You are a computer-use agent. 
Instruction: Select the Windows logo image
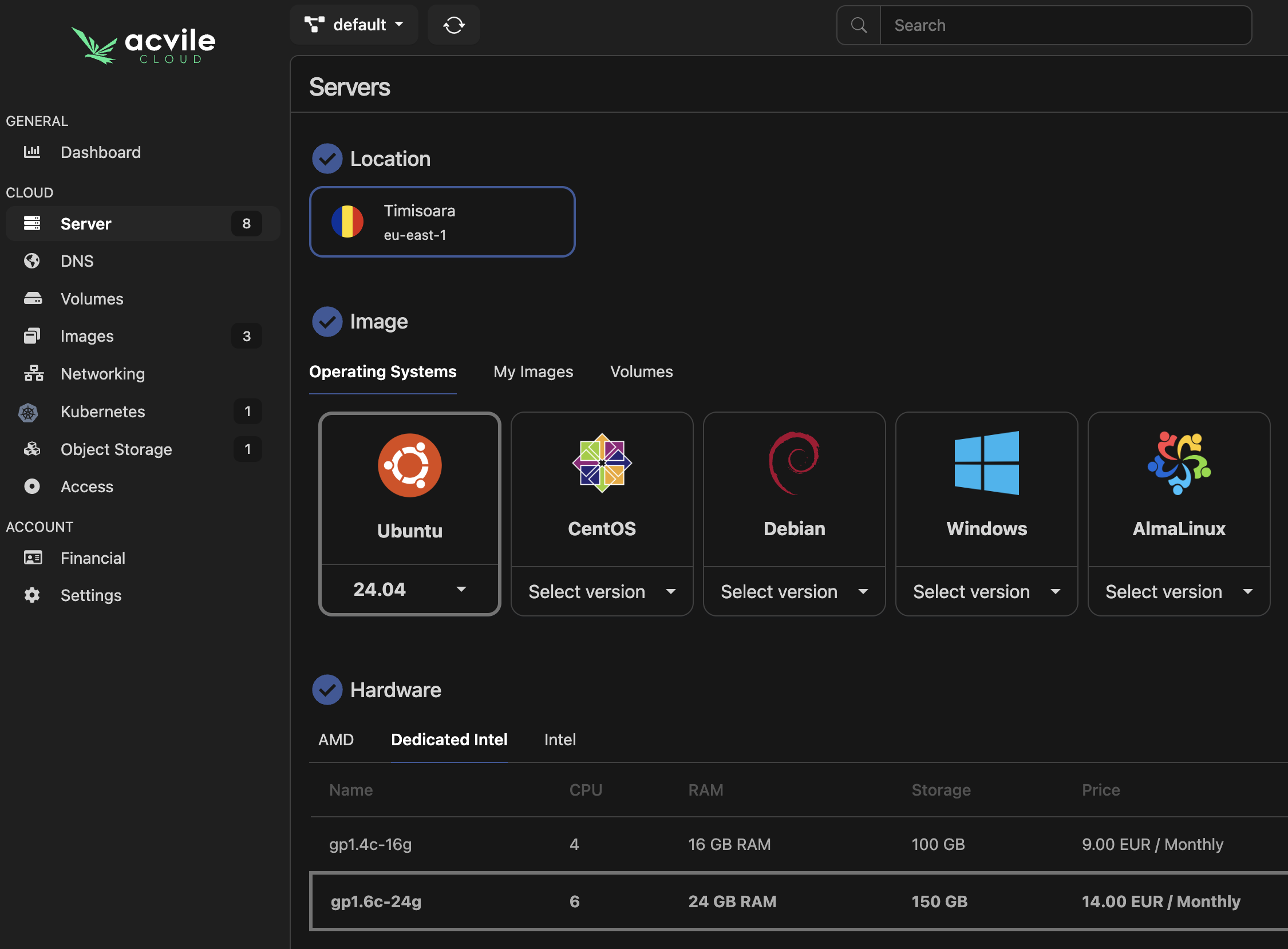[x=986, y=463]
